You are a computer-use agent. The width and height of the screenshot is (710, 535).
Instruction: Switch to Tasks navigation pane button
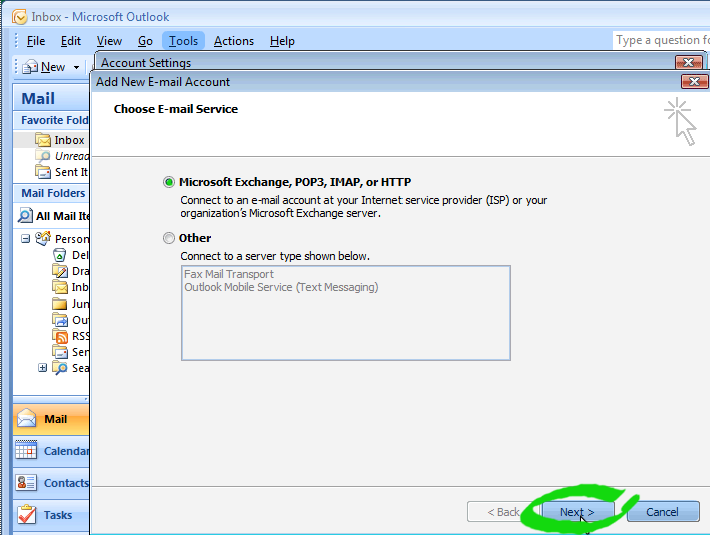coord(51,515)
